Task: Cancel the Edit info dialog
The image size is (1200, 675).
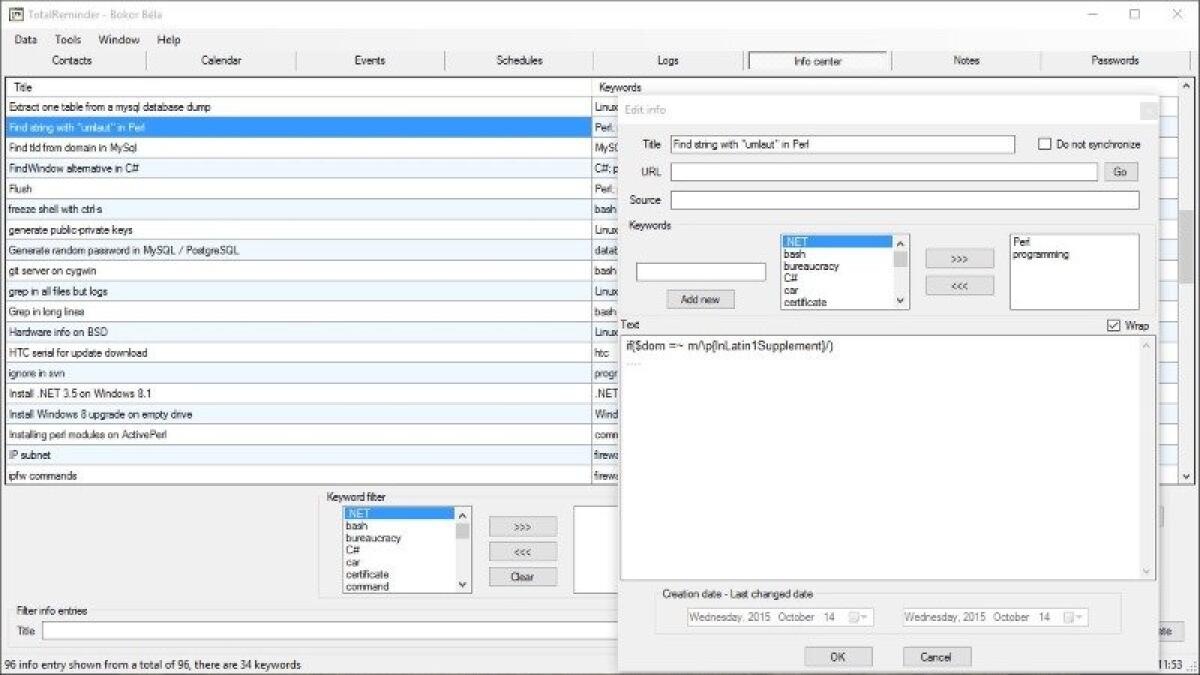Action: click(936, 656)
